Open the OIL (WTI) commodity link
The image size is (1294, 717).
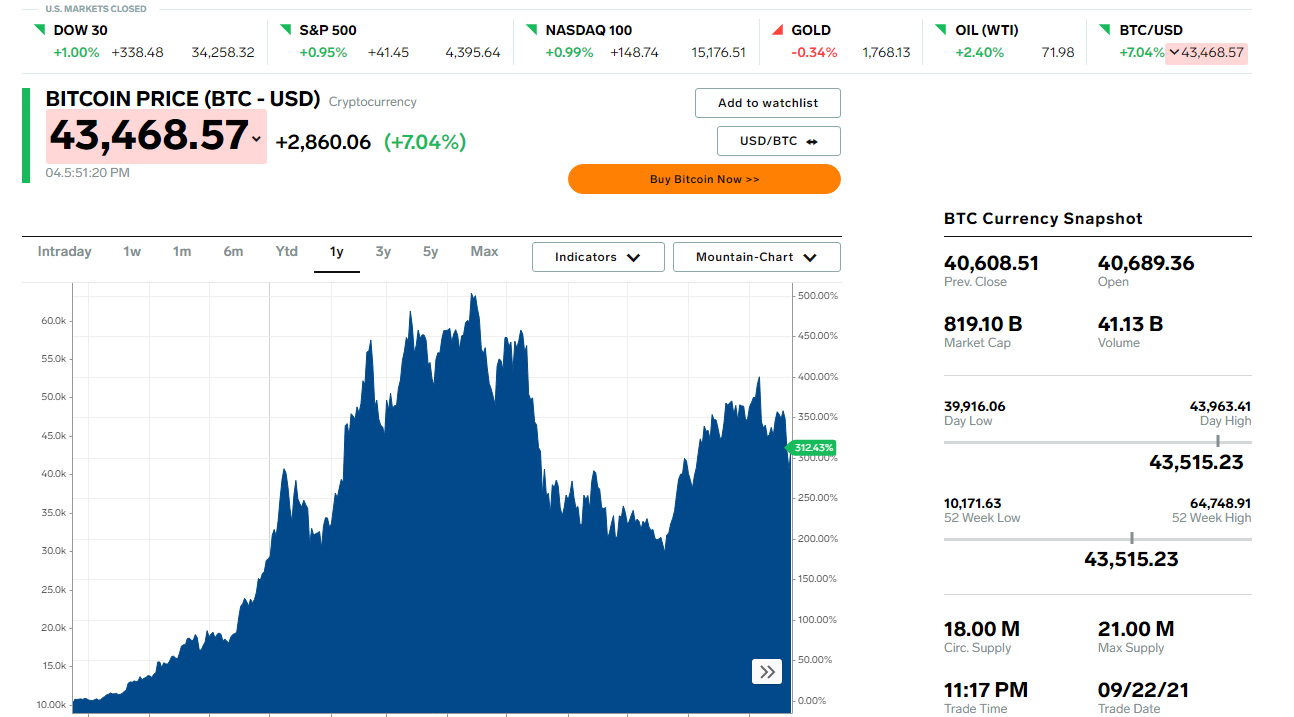coord(987,30)
